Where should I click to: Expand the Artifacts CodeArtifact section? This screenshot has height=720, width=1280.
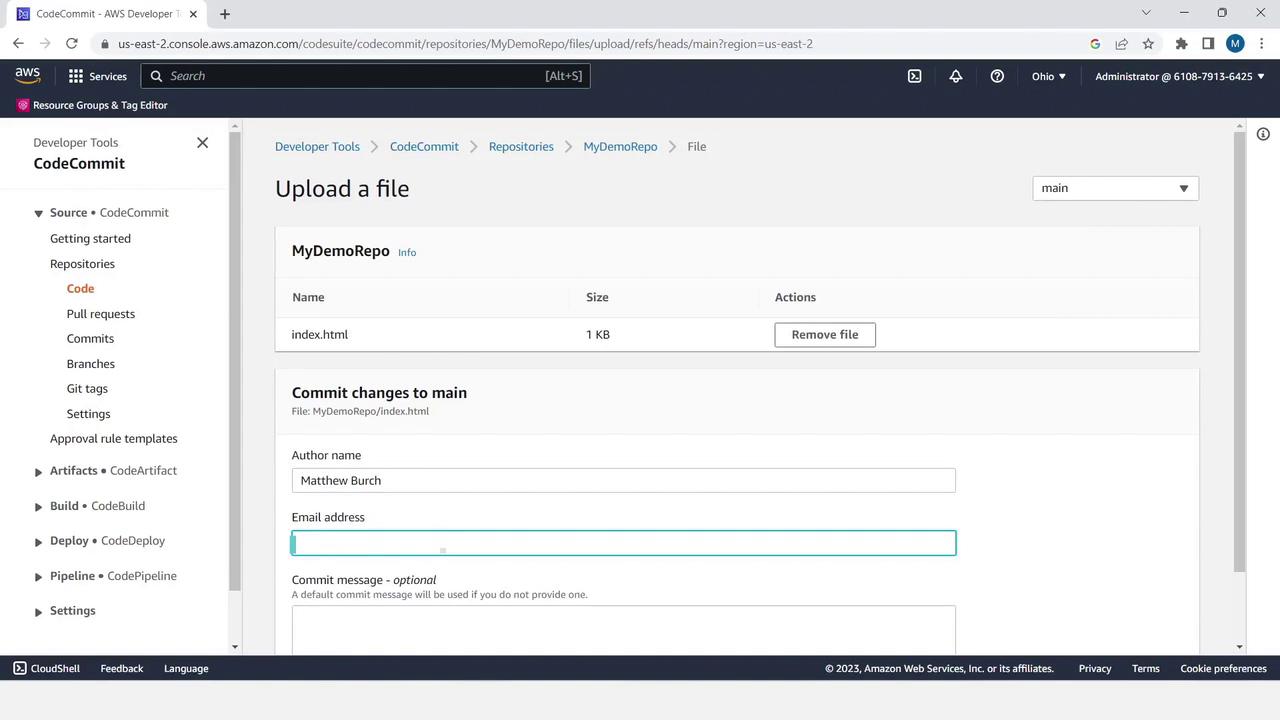(x=38, y=472)
